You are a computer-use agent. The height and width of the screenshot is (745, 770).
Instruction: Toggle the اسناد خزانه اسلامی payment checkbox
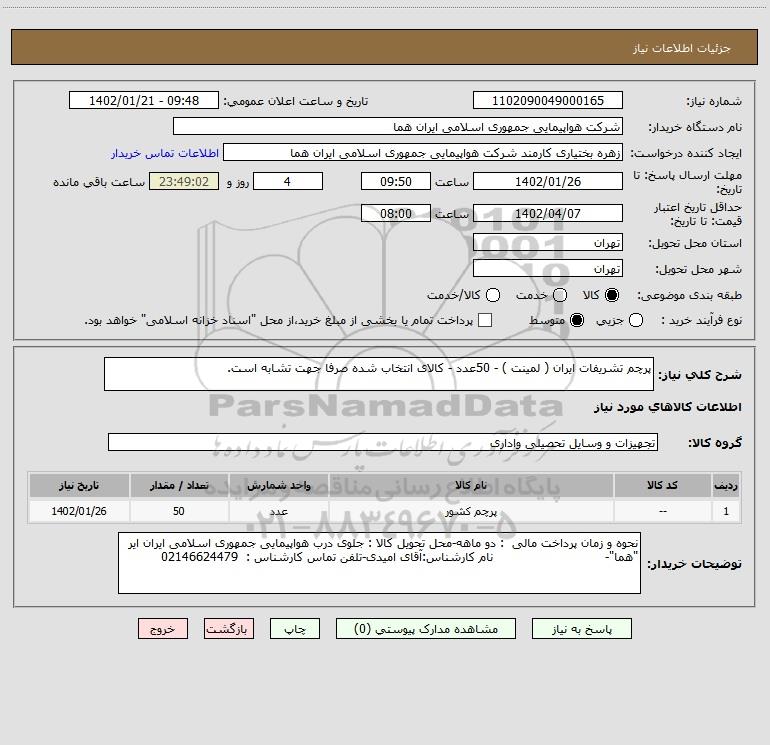pyautogui.click(x=485, y=320)
